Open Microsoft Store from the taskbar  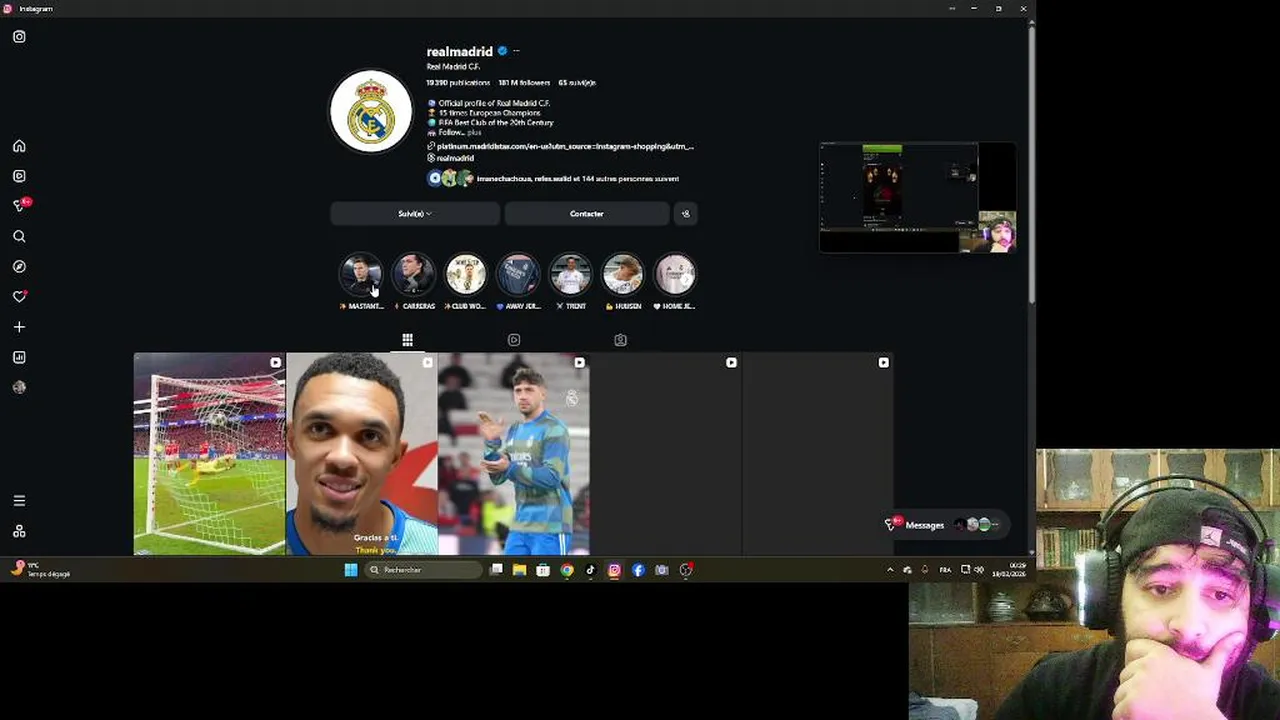pyautogui.click(x=543, y=570)
